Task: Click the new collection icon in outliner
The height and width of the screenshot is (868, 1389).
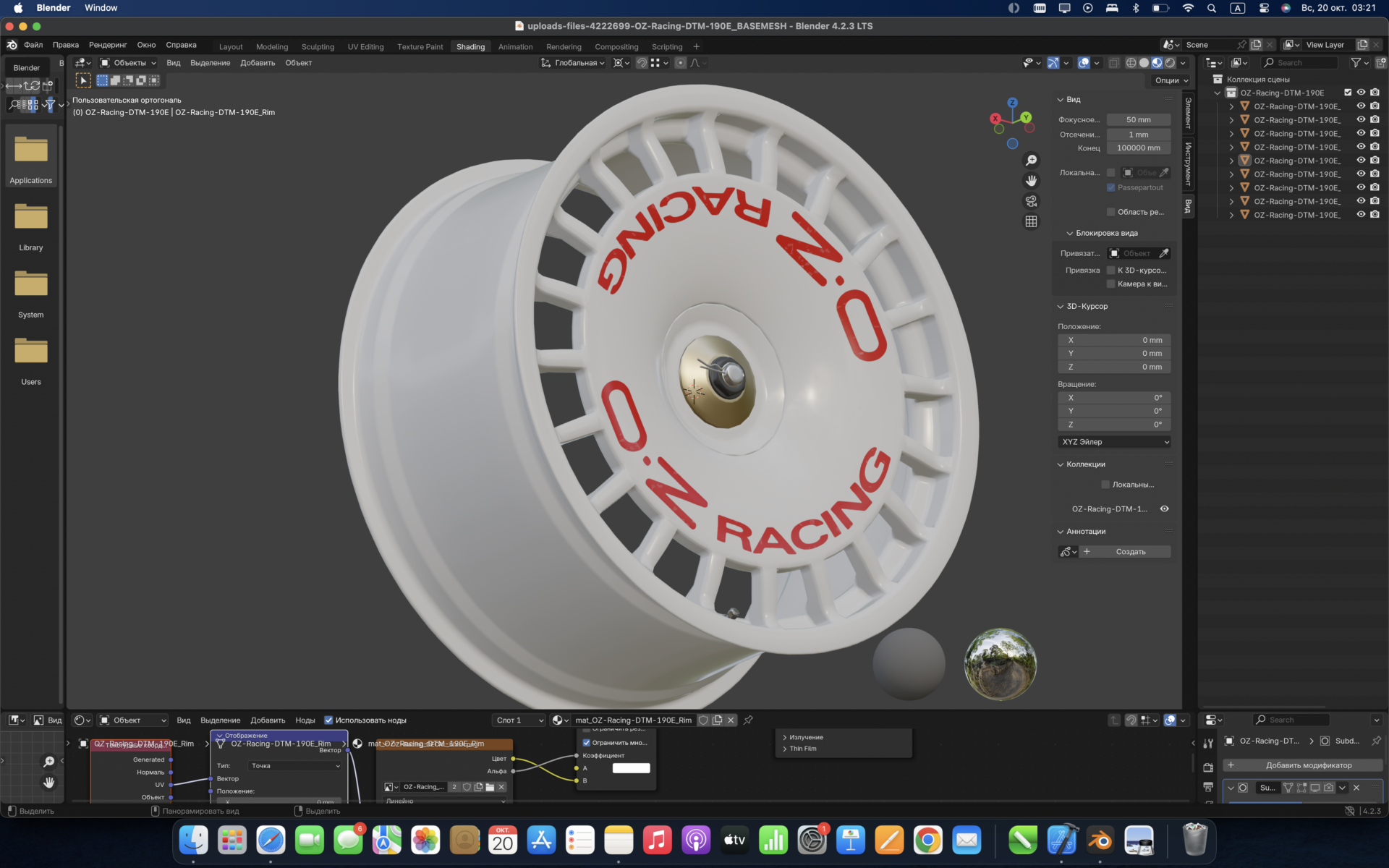Action: tap(1381, 63)
